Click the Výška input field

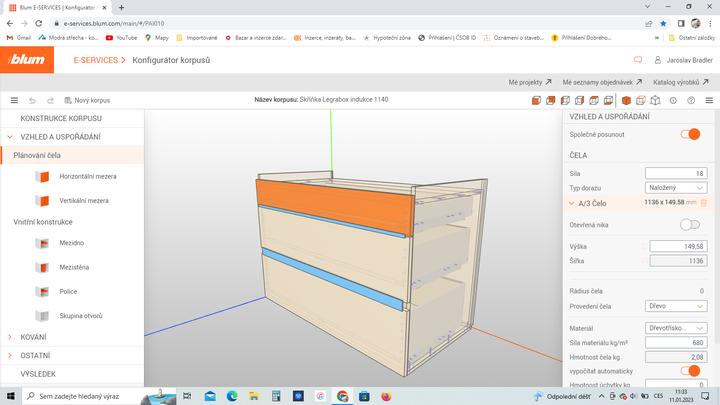(x=678, y=246)
